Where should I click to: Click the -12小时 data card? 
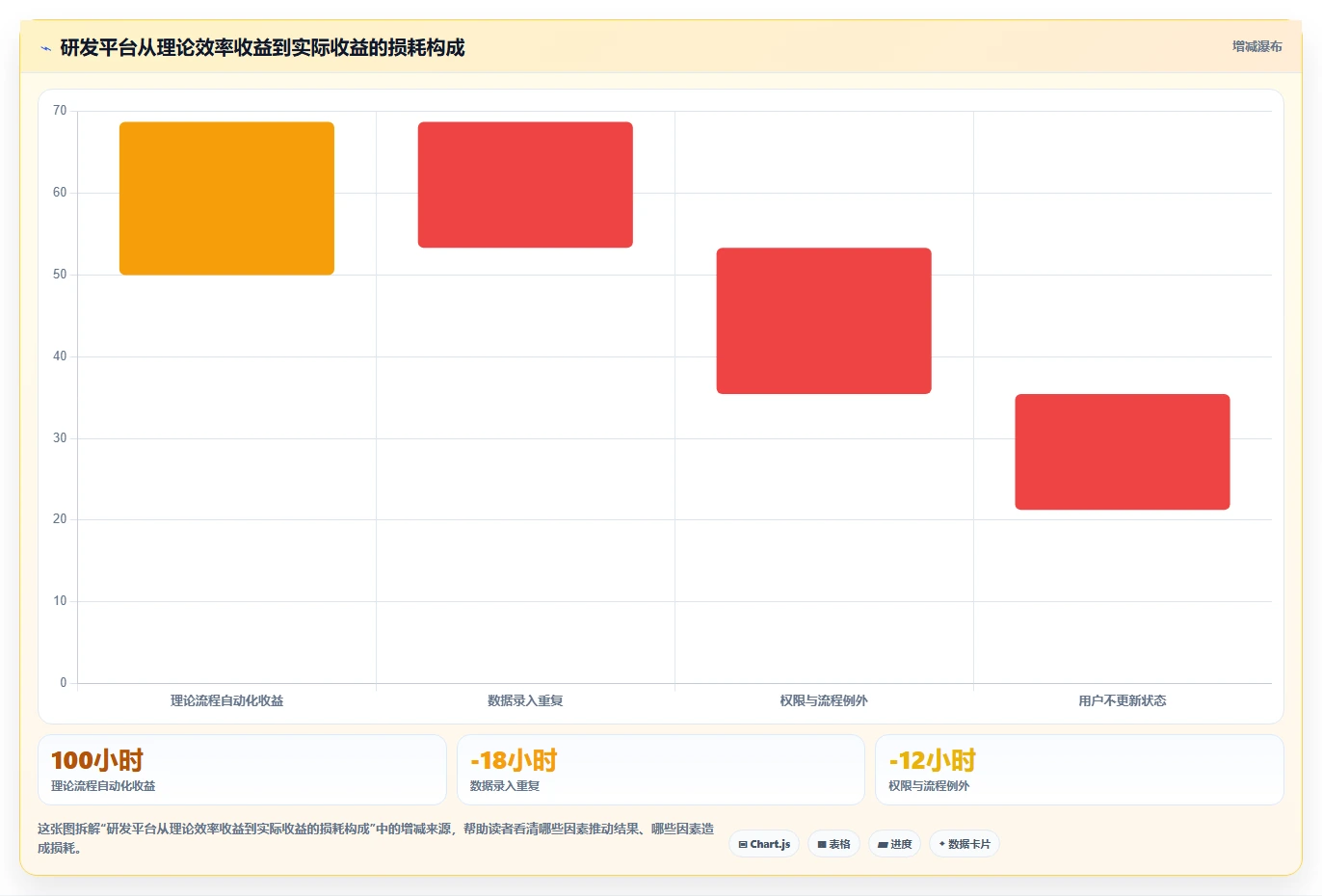tap(1079, 770)
